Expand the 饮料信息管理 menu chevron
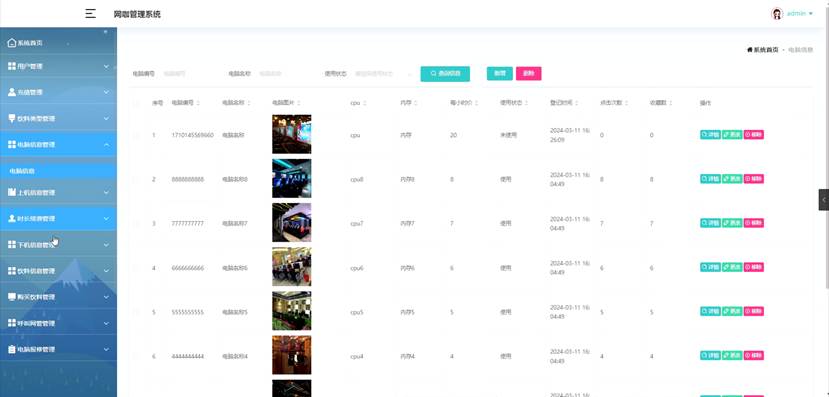Viewport: 829px width, 397px height. point(106,271)
